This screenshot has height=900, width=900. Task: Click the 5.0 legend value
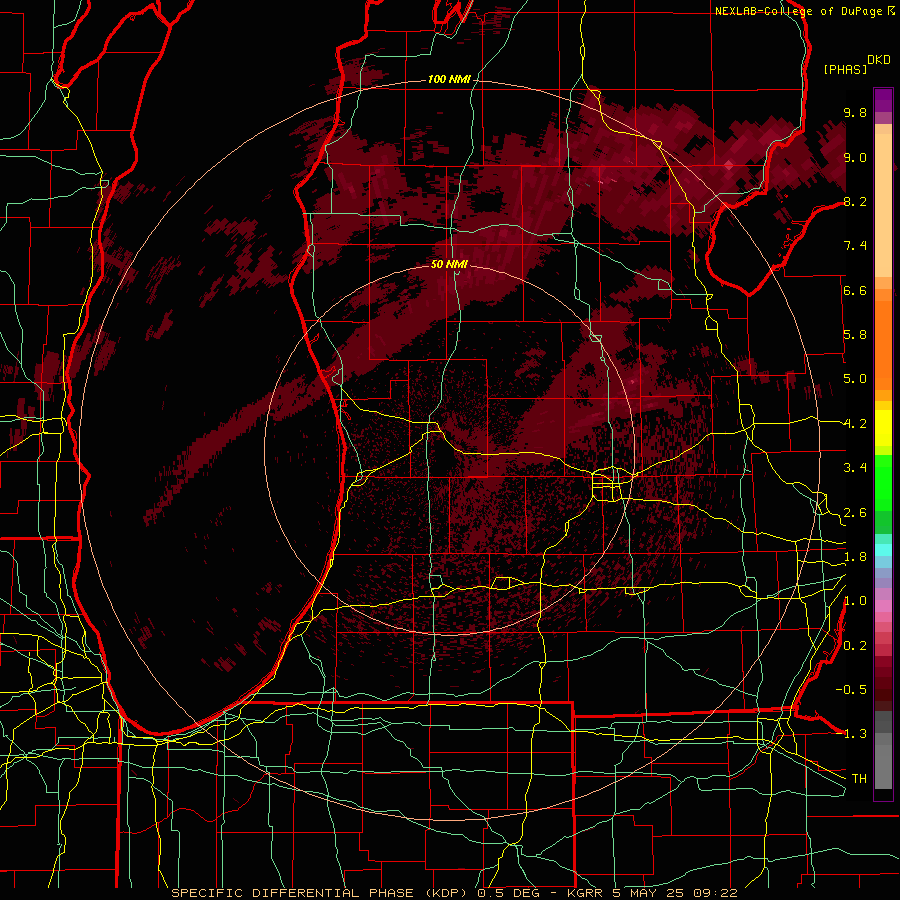click(x=855, y=379)
